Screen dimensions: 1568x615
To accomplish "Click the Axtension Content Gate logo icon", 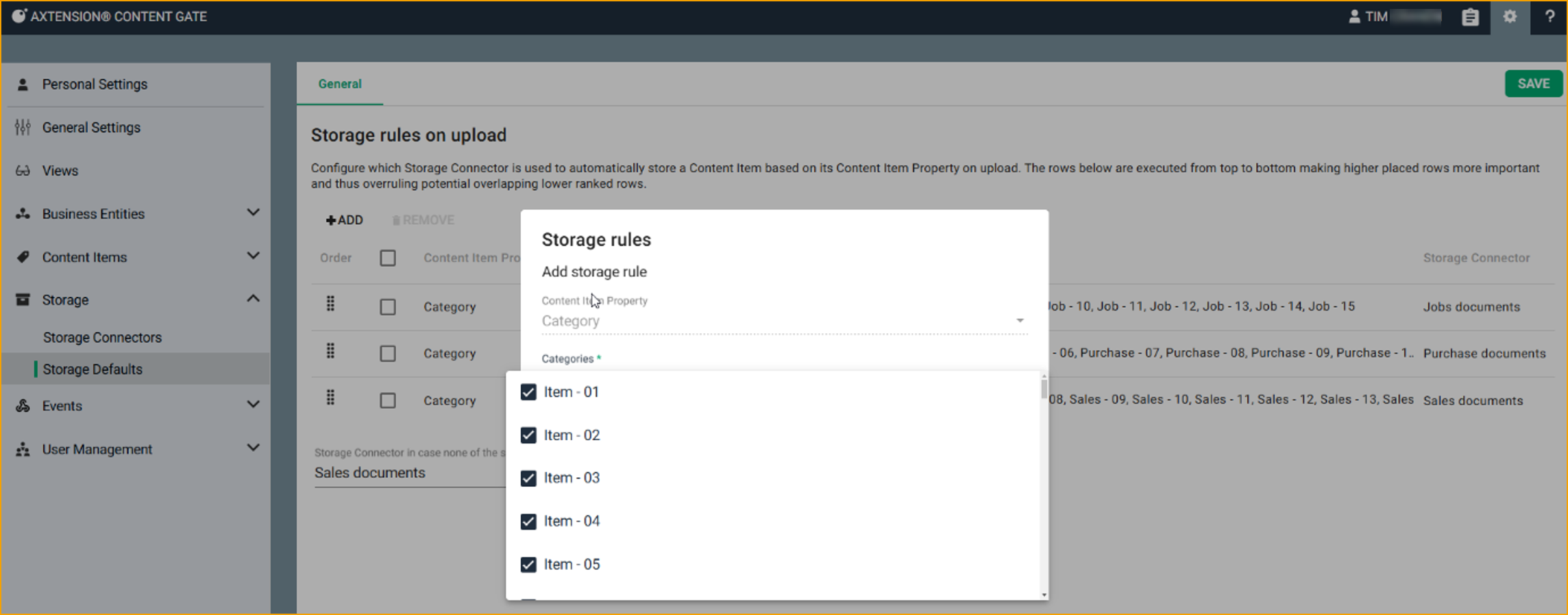I will click(x=19, y=16).
